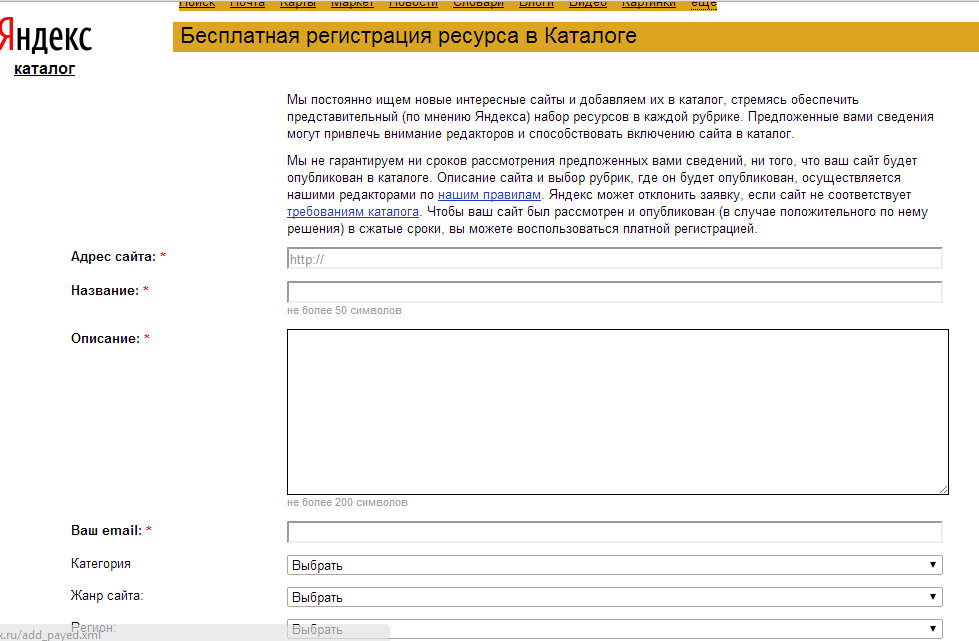
Task: Open Словари in the top navigation
Action: [478, 4]
